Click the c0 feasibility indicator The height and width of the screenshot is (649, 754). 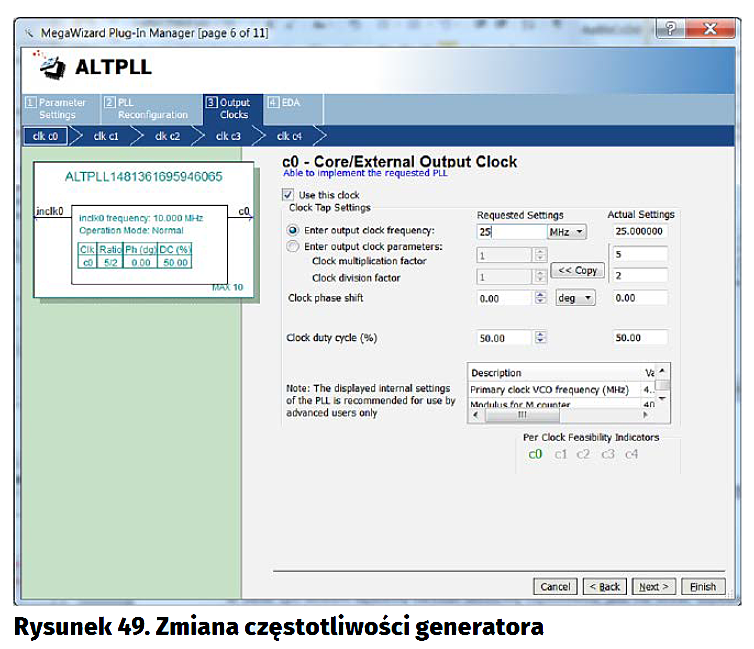tap(535, 454)
